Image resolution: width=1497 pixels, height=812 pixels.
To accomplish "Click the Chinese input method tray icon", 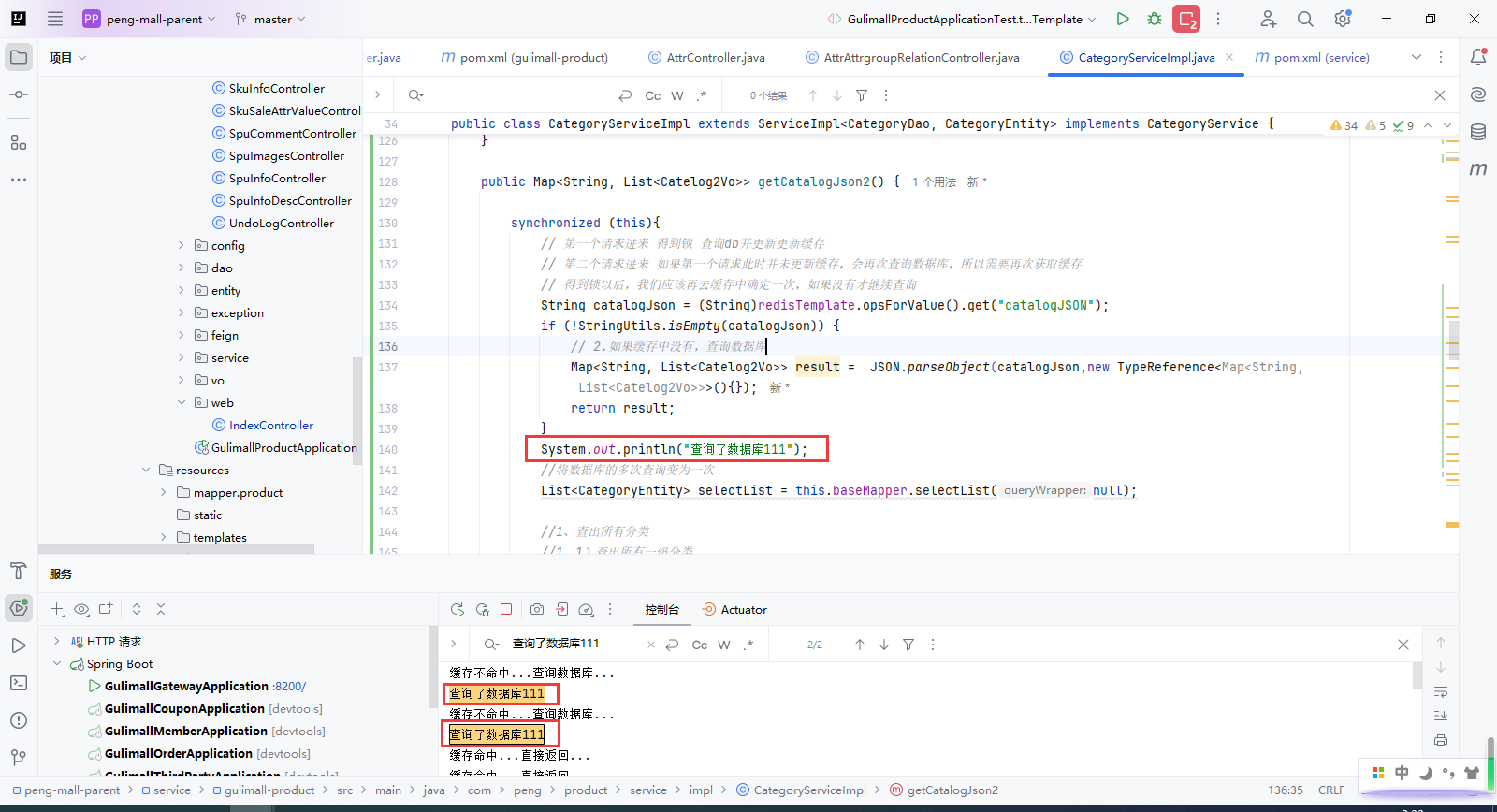I will [1402, 773].
